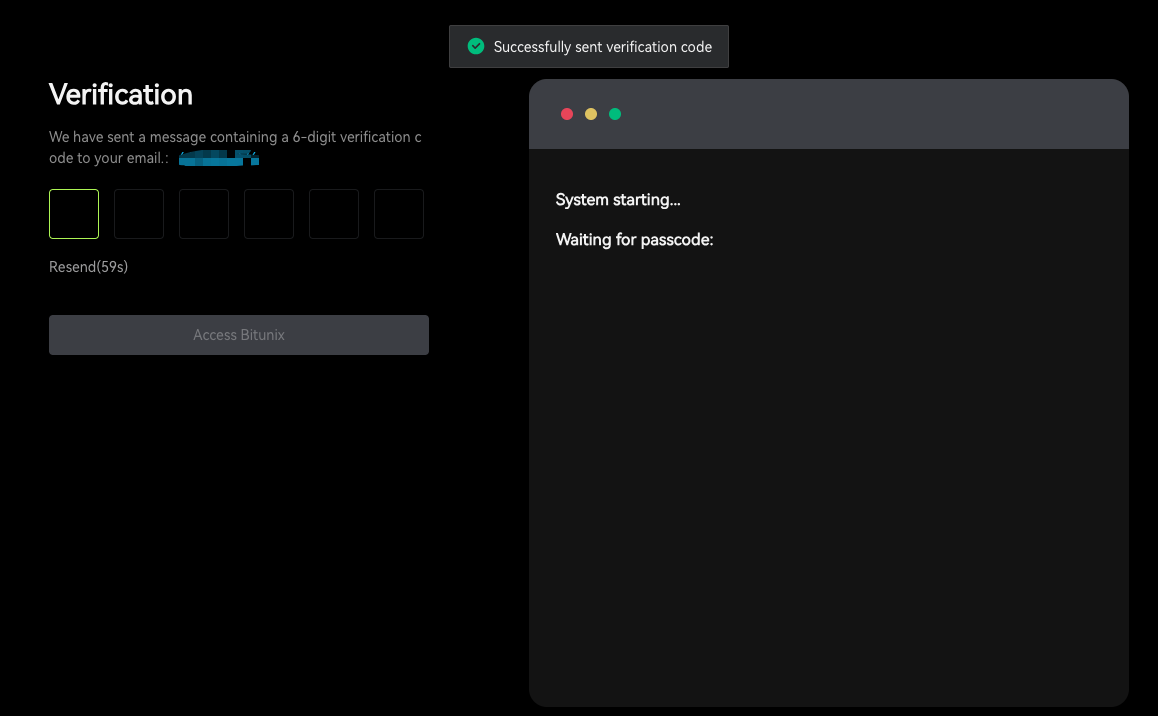The width and height of the screenshot is (1158, 716).
Task: Click the sixth verification code digit box
Action: click(399, 214)
